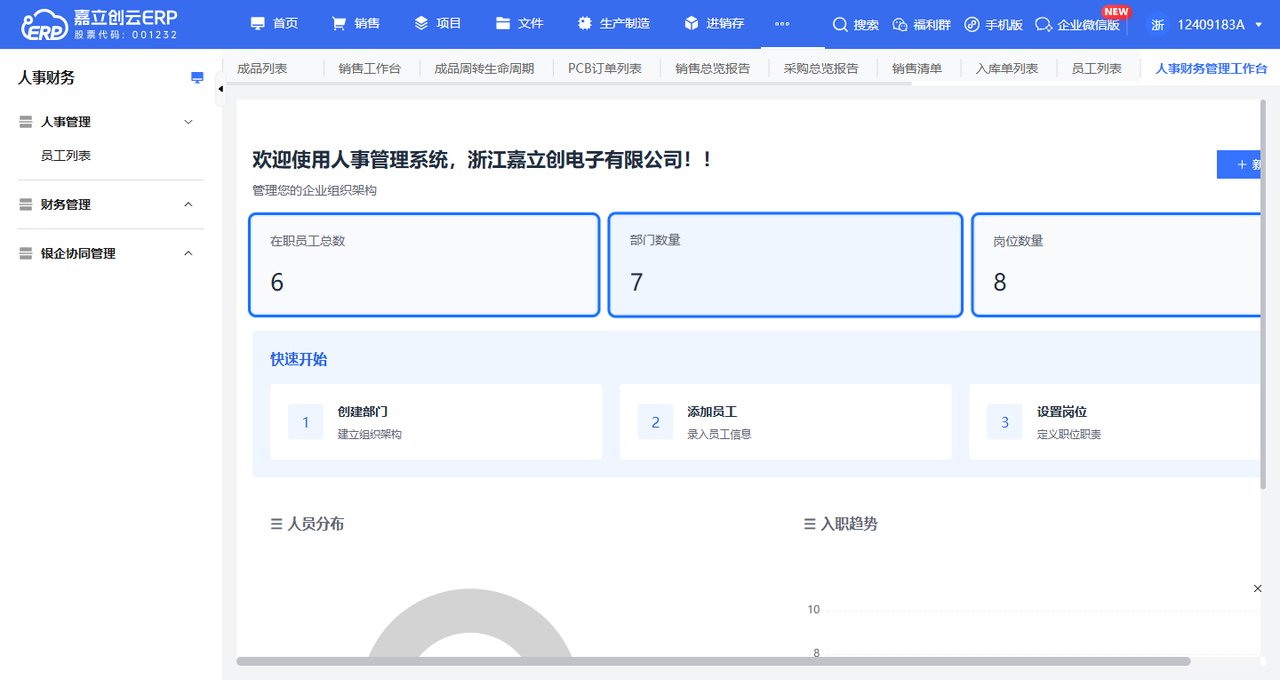Click the 部门数量 stat card
This screenshot has width=1280, height=680.
[x=785, y=264]
